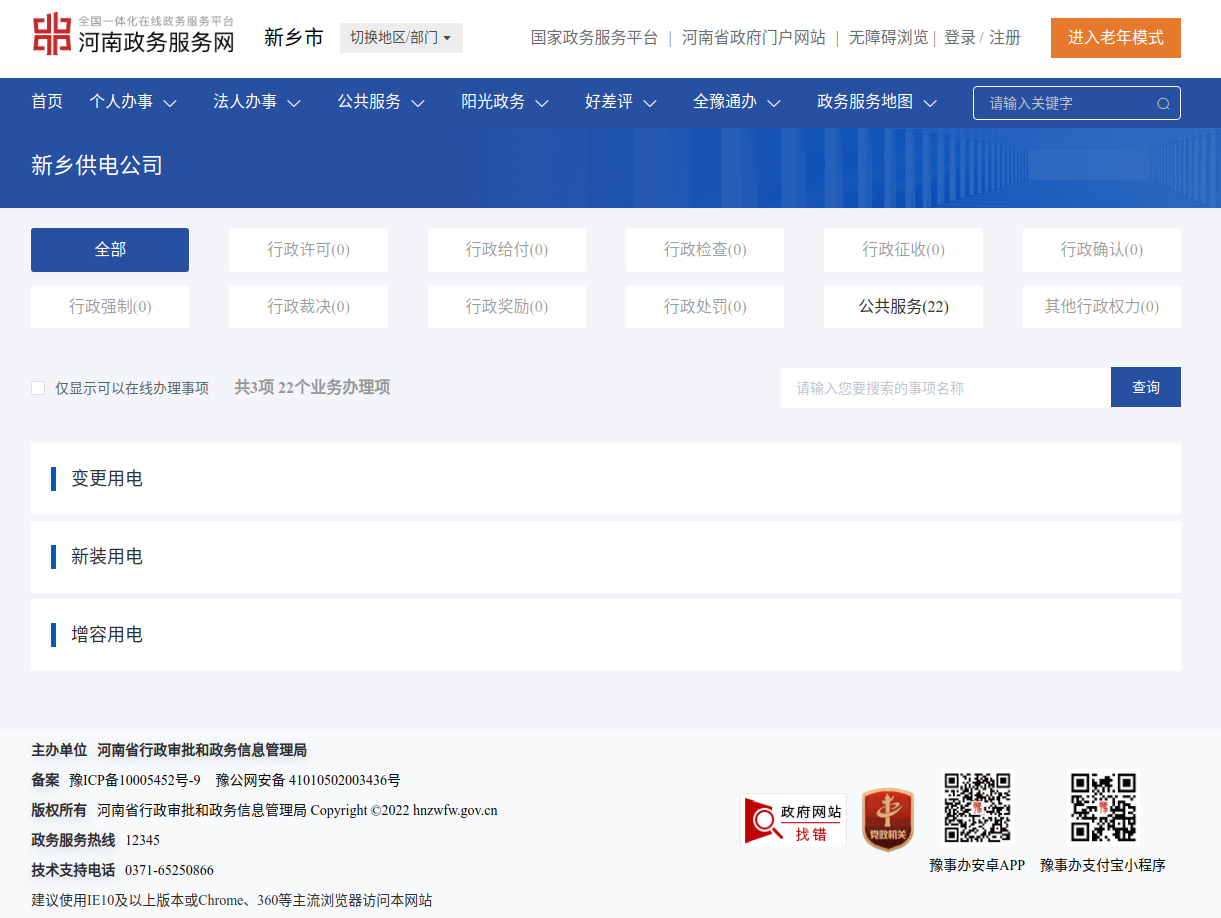
Task: Click the magnifier icon in the keyword search box
Action: (x=1163, y=103)
